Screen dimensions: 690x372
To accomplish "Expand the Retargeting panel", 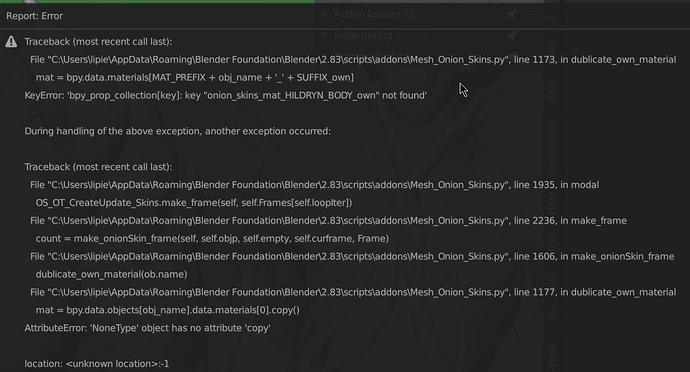I will point(325,35).
